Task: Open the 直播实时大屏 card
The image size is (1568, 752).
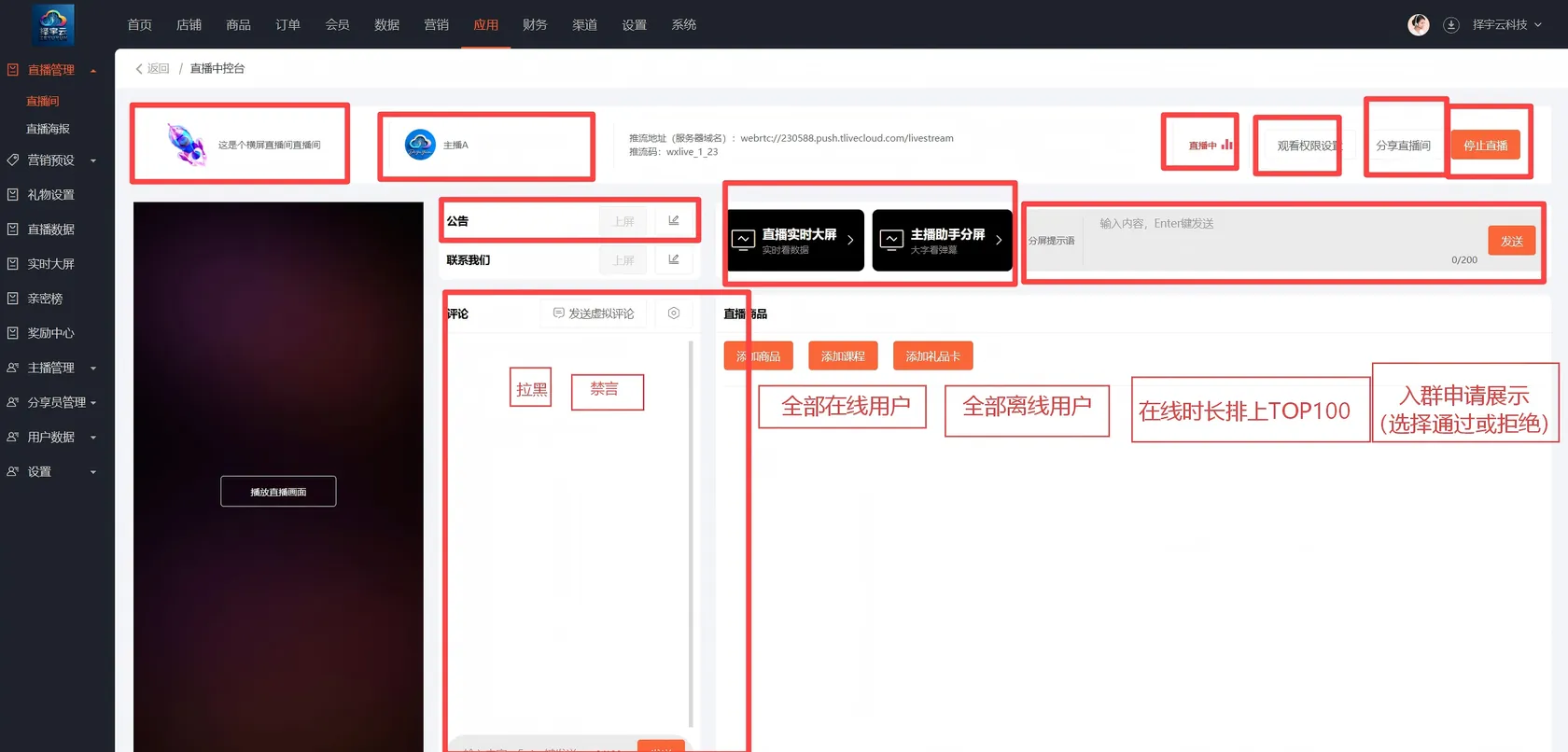Action: point(796,241)
